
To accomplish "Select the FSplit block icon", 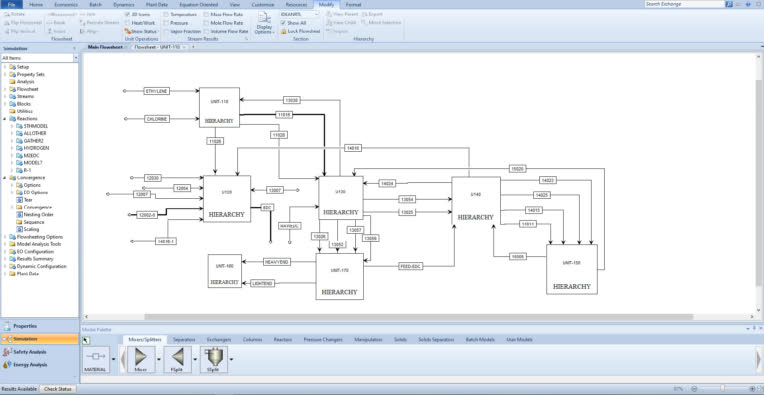I will [177, 359].
